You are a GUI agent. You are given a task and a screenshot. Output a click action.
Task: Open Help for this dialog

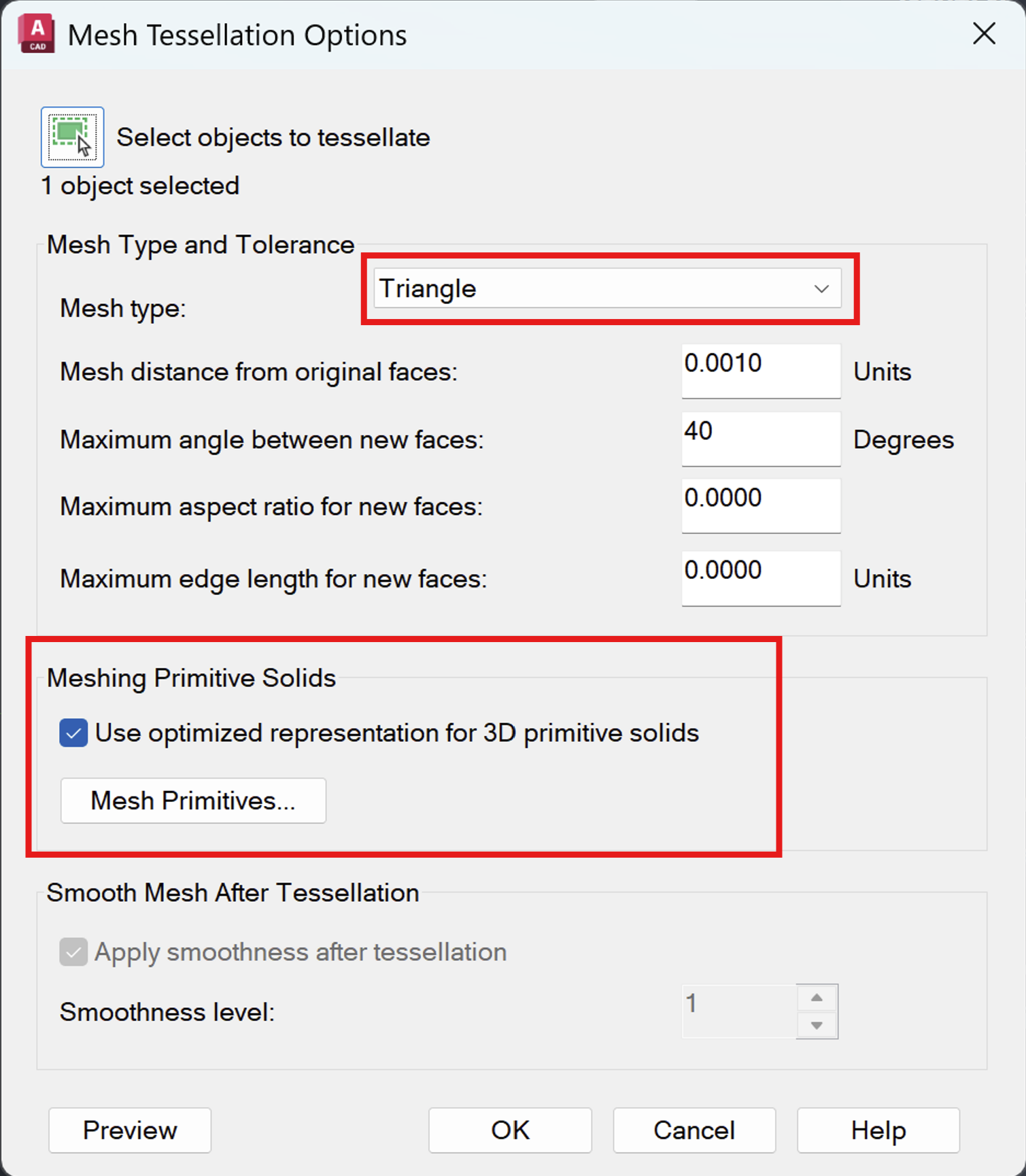tap(878, 1130)
